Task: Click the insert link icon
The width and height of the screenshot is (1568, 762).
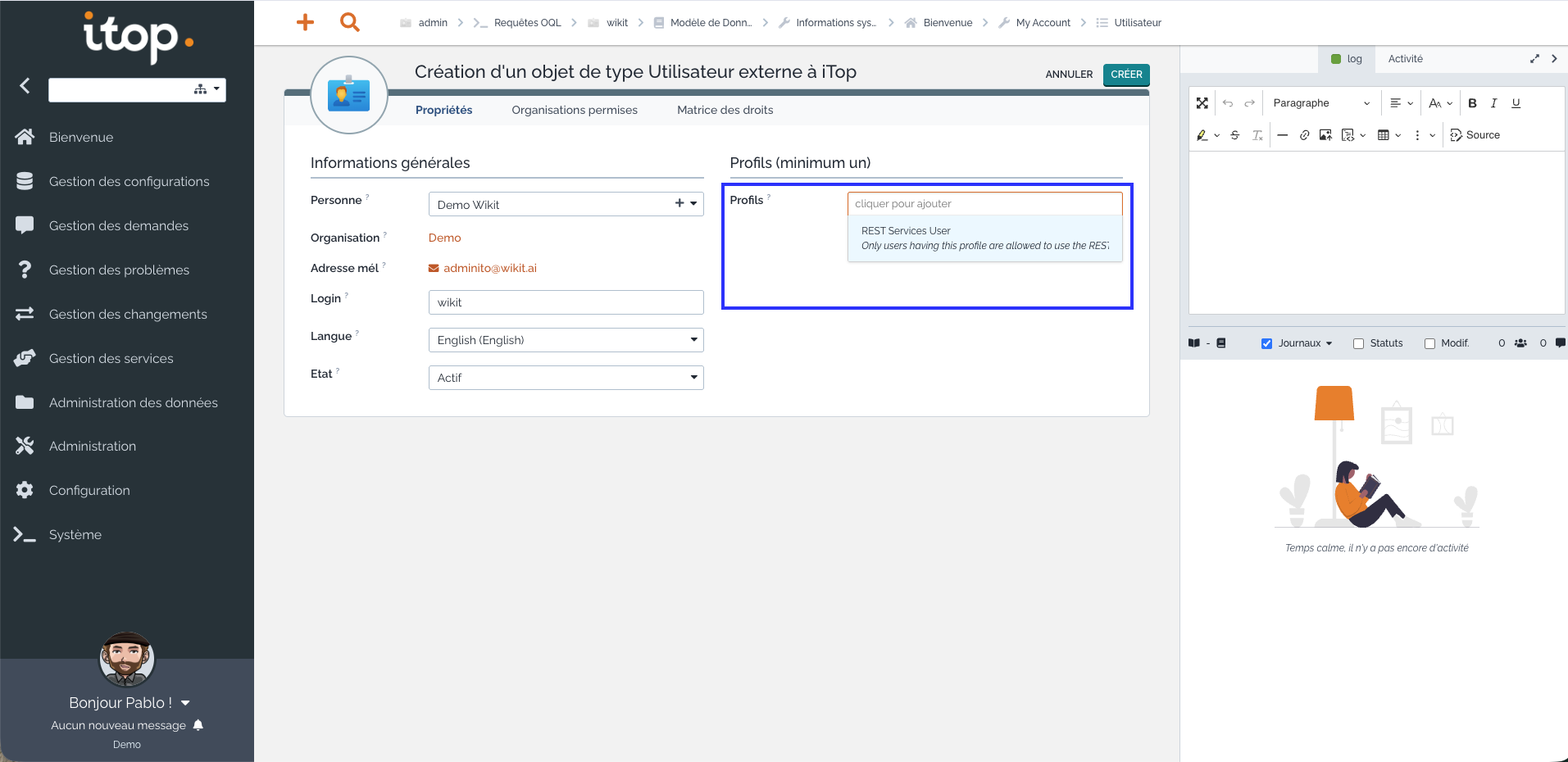Action: coord(1304,135)
